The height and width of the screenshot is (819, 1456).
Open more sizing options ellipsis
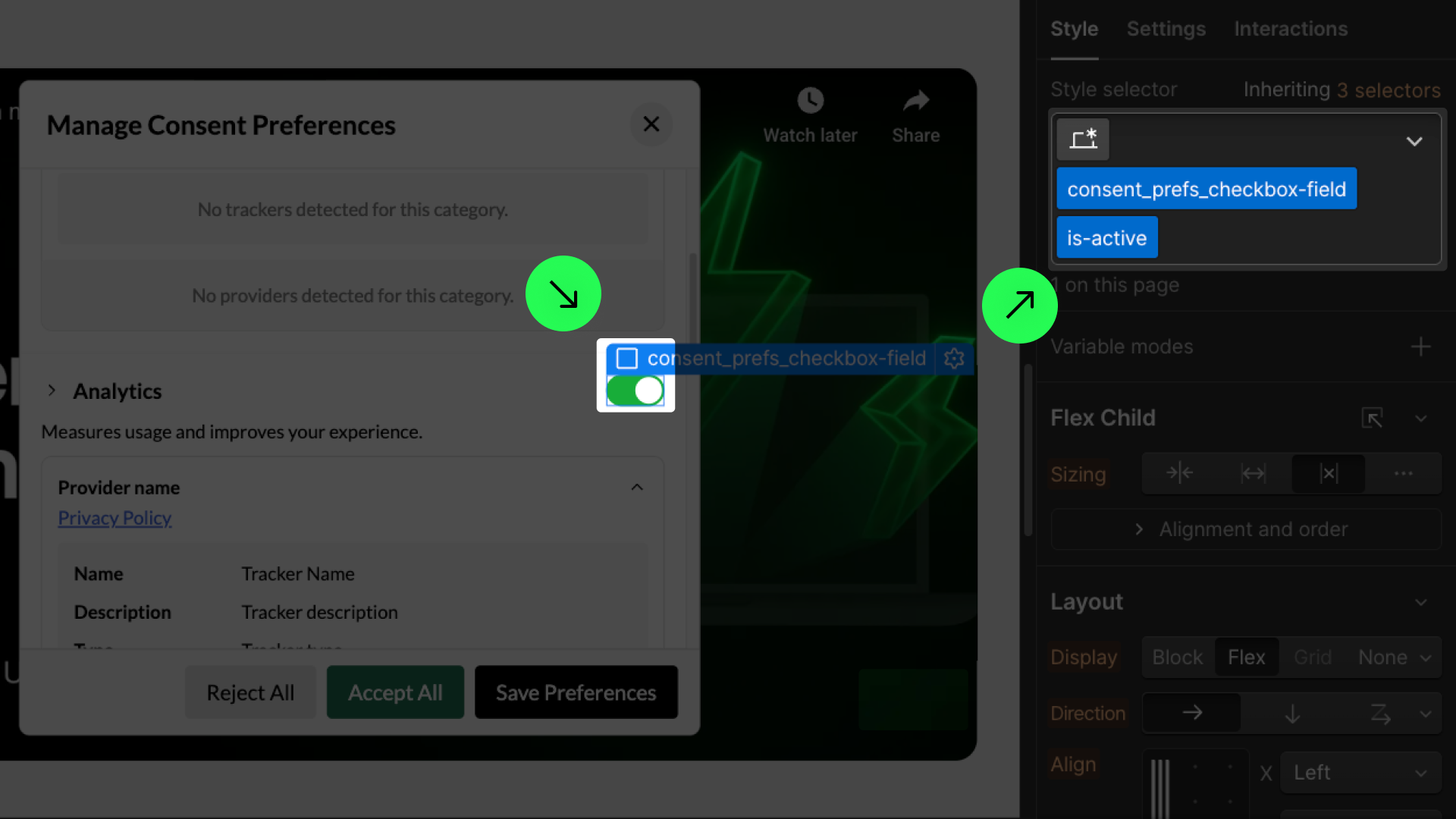point(1403,474)
